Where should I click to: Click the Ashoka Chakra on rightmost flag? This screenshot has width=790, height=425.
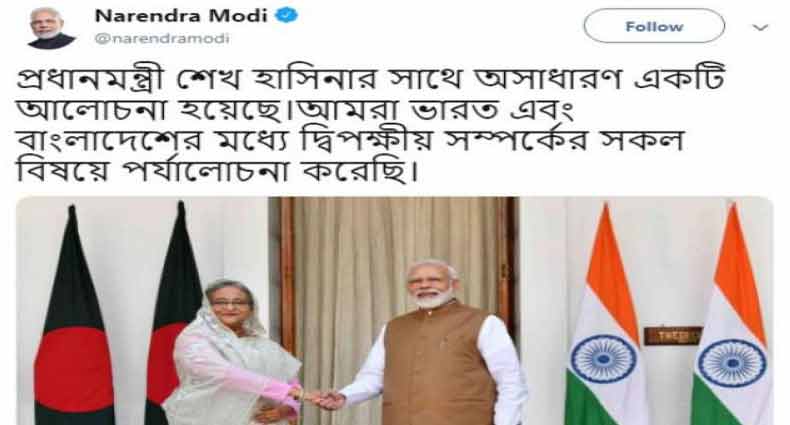[x=728, y=363]
